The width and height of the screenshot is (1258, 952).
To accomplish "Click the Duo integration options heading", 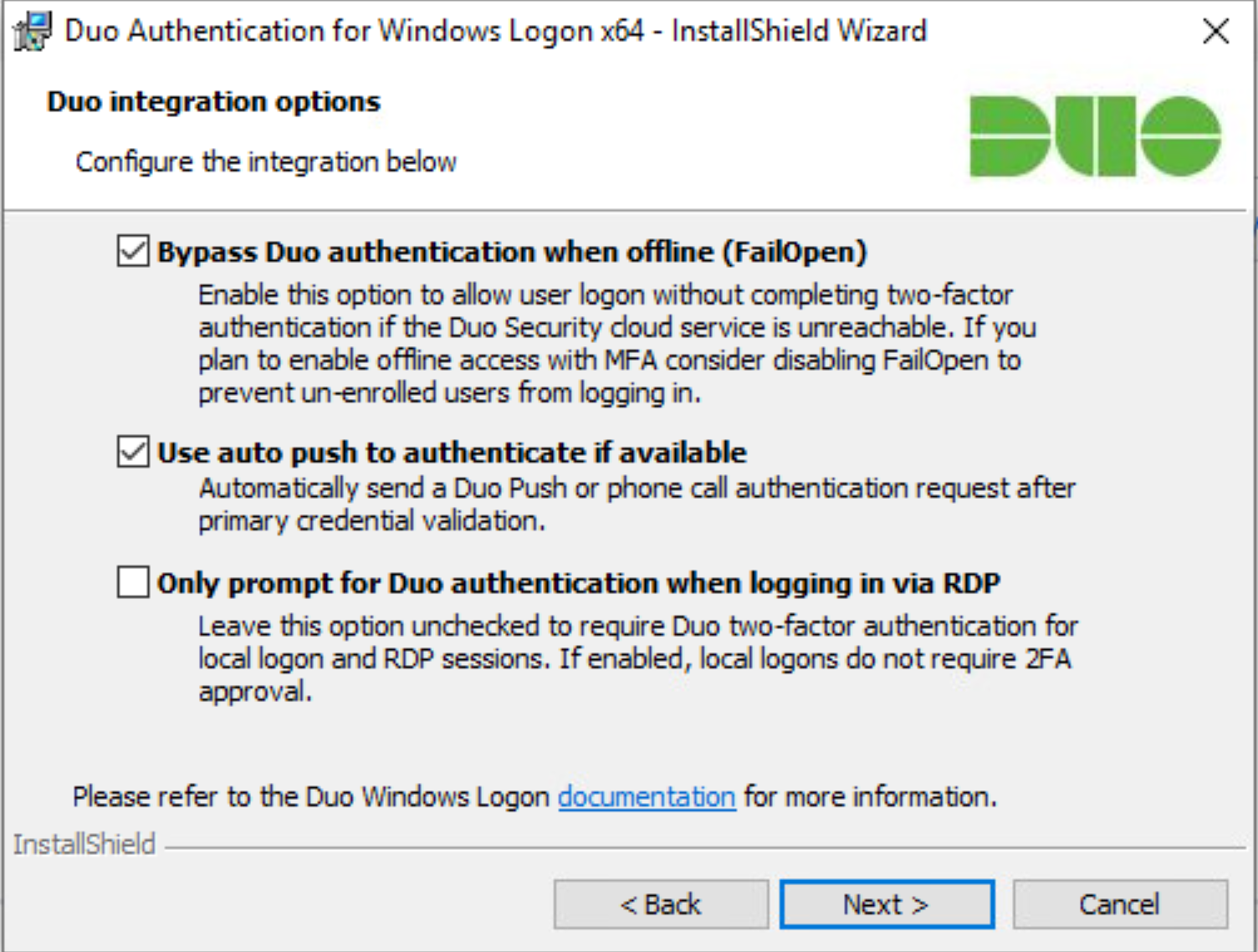I will 213,101.
